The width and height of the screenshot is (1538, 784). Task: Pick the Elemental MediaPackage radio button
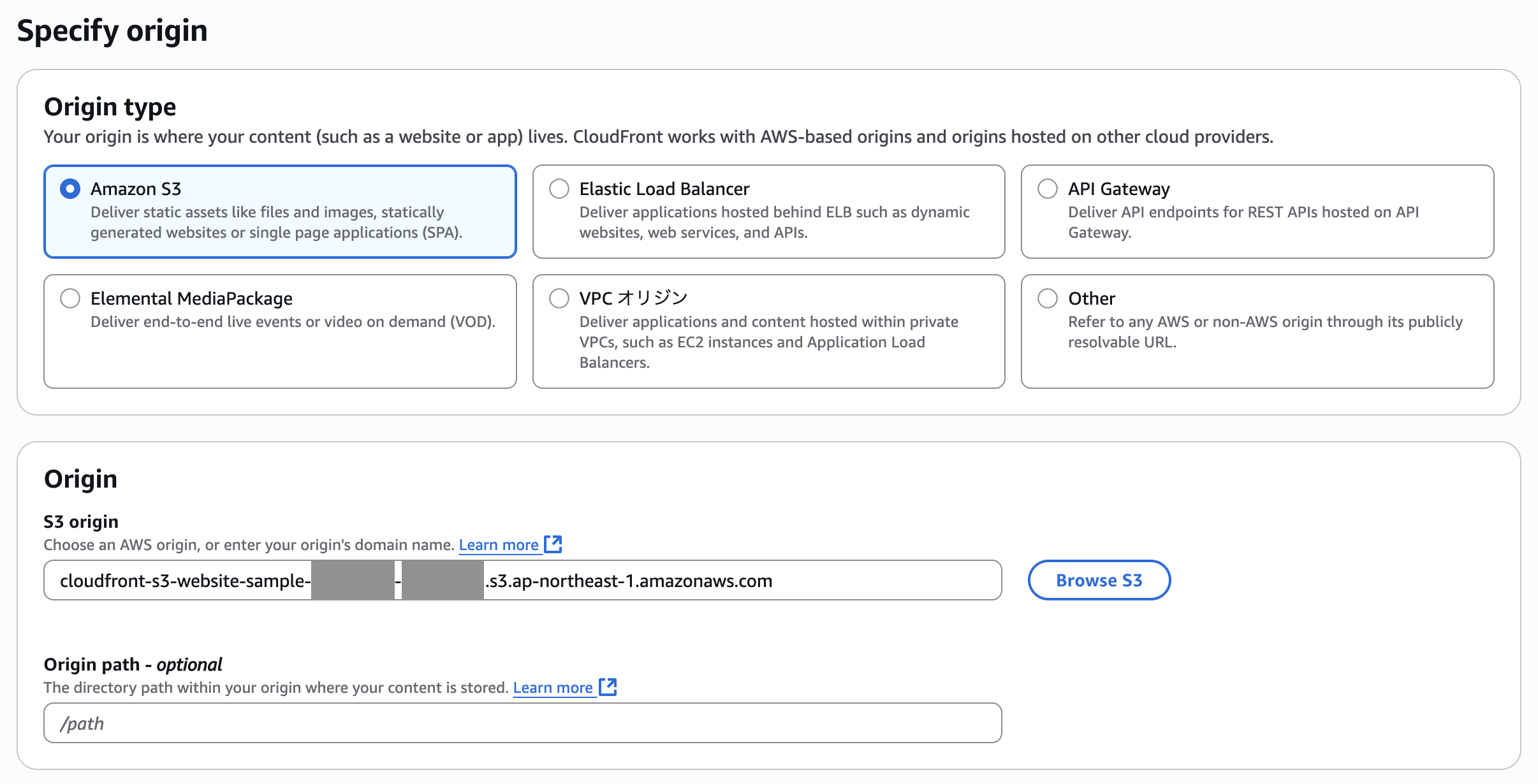point(70,298)
